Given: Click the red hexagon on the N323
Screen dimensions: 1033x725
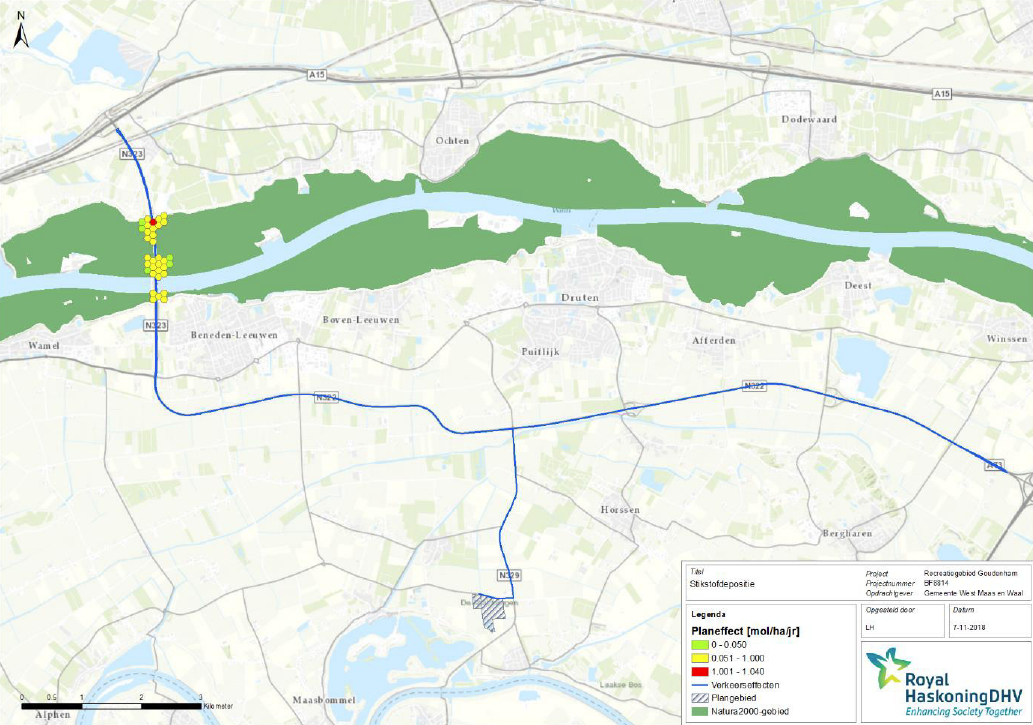Looking at the screenshot, I should [x=154, y=222].
